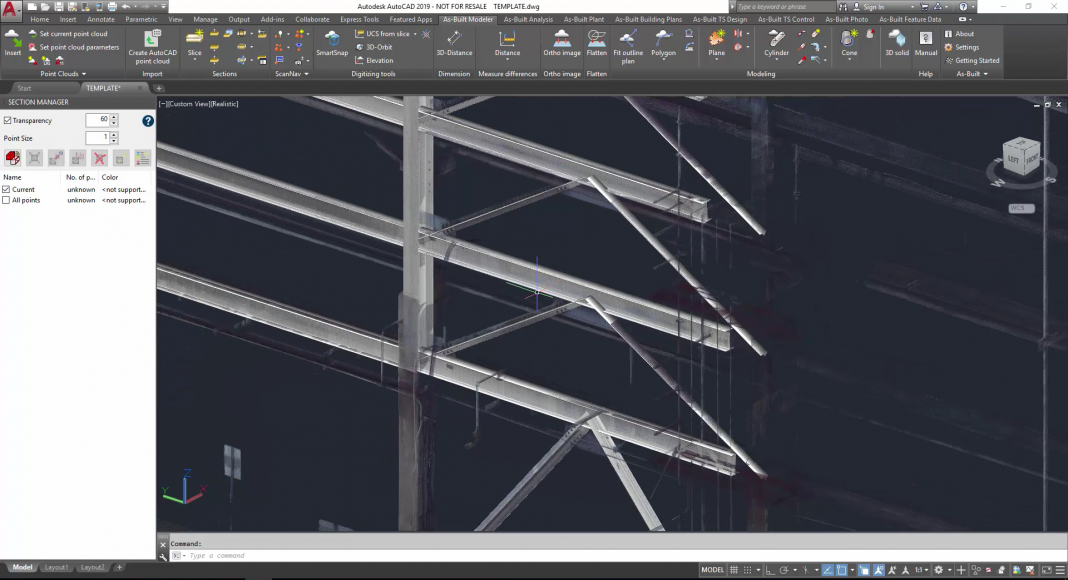
Task: Select the 3D-Distance dimension tool
Action: (454, 42)
